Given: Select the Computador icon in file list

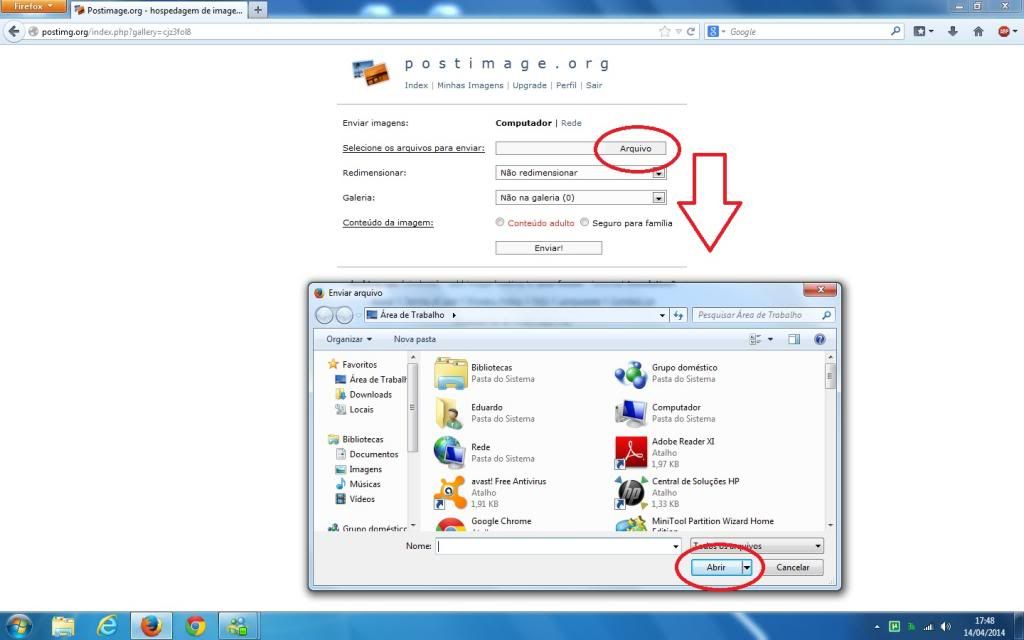Looking at the screenshot, I should tap(631, 413).
